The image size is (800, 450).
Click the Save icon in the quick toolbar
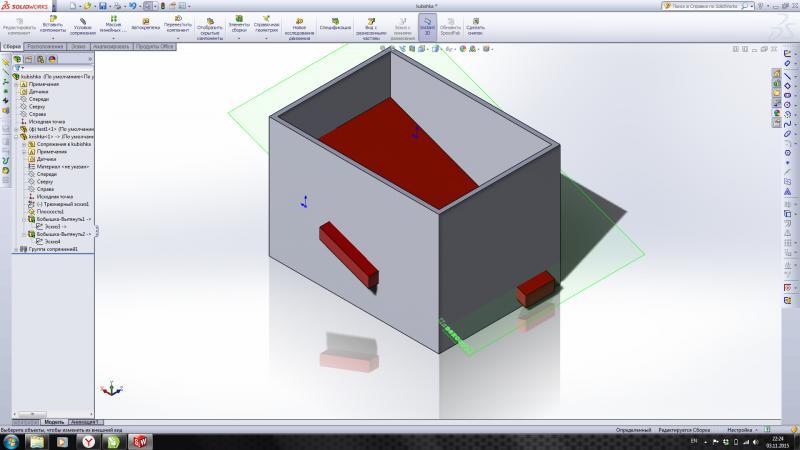tap(104, 6)
